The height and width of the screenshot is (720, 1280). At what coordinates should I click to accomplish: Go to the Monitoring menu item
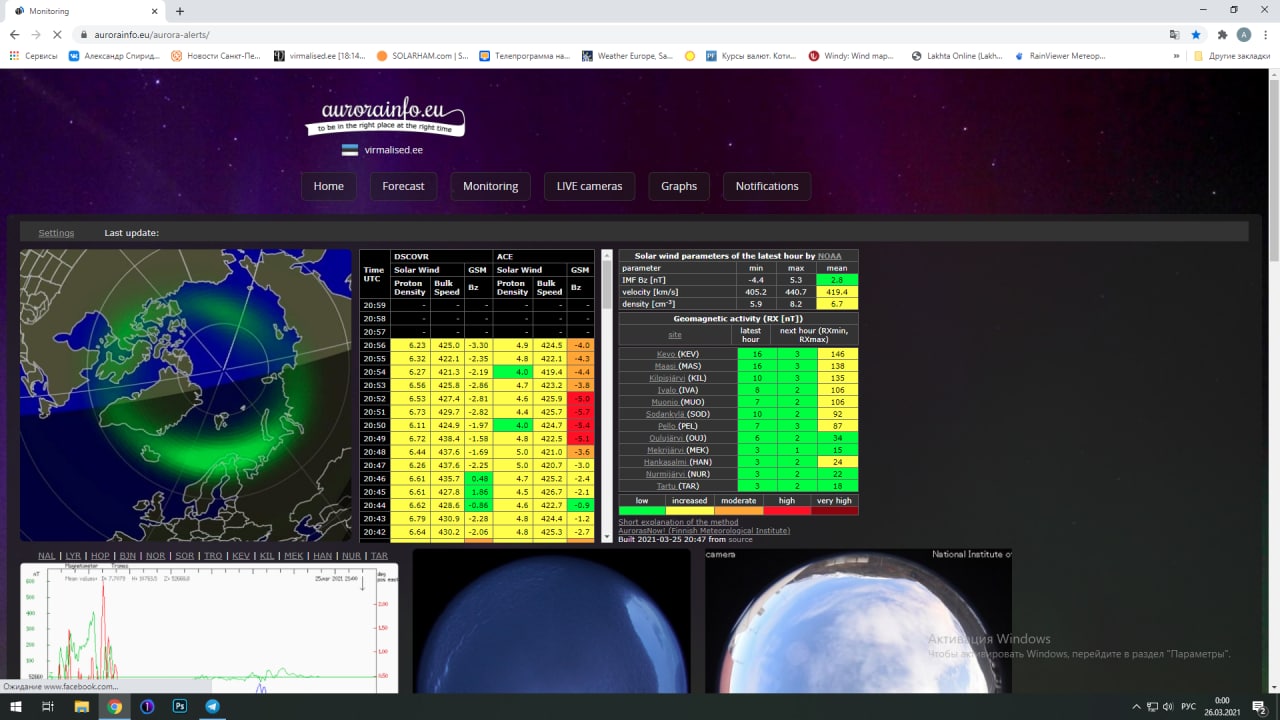pos(490,186)
